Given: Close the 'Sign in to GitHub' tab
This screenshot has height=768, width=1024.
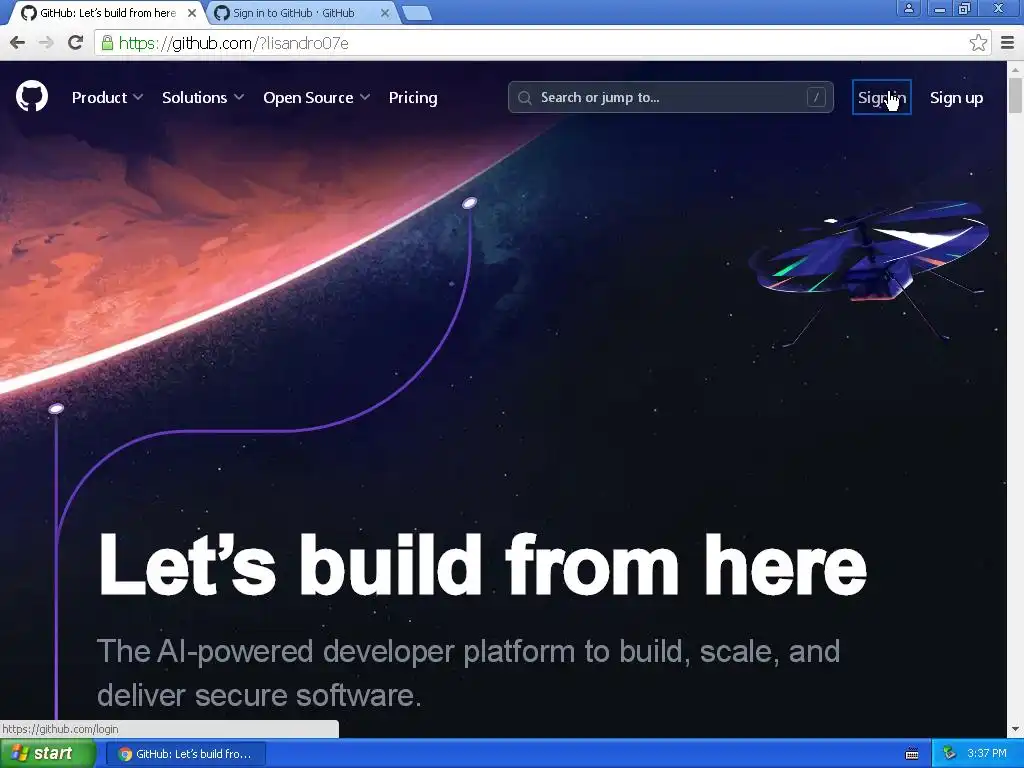Looking at the screenshot, I should tap(385, 13).
